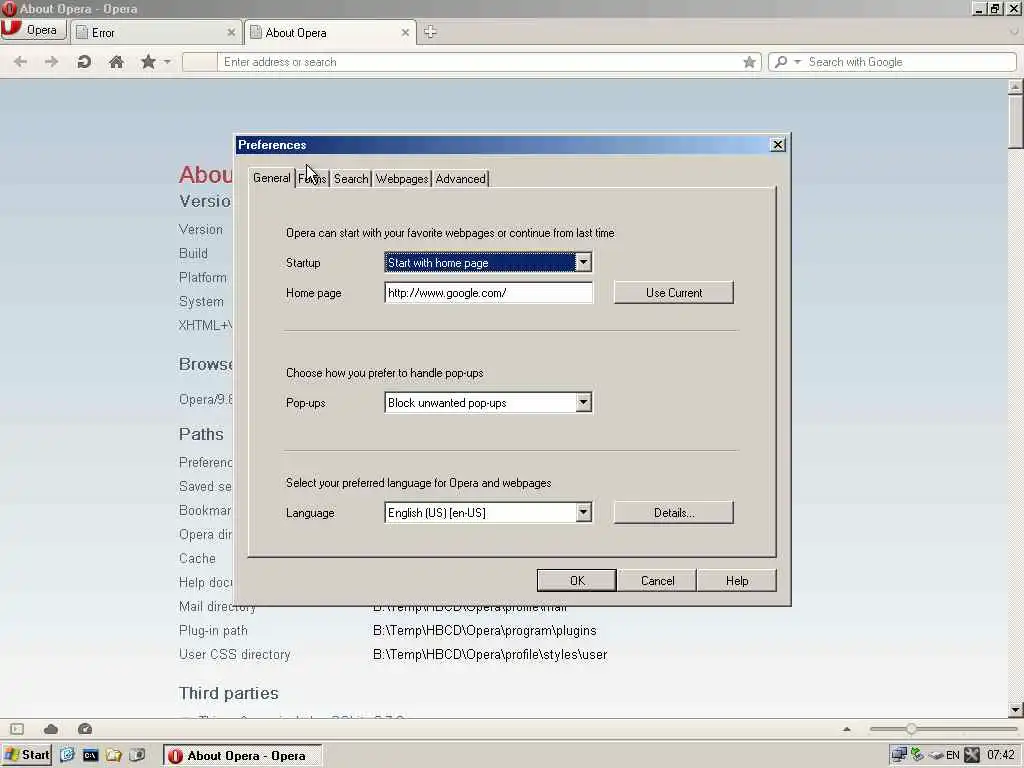Switch to Forms preferences tab
The image size is (1024, 768).
click(312, 179)
